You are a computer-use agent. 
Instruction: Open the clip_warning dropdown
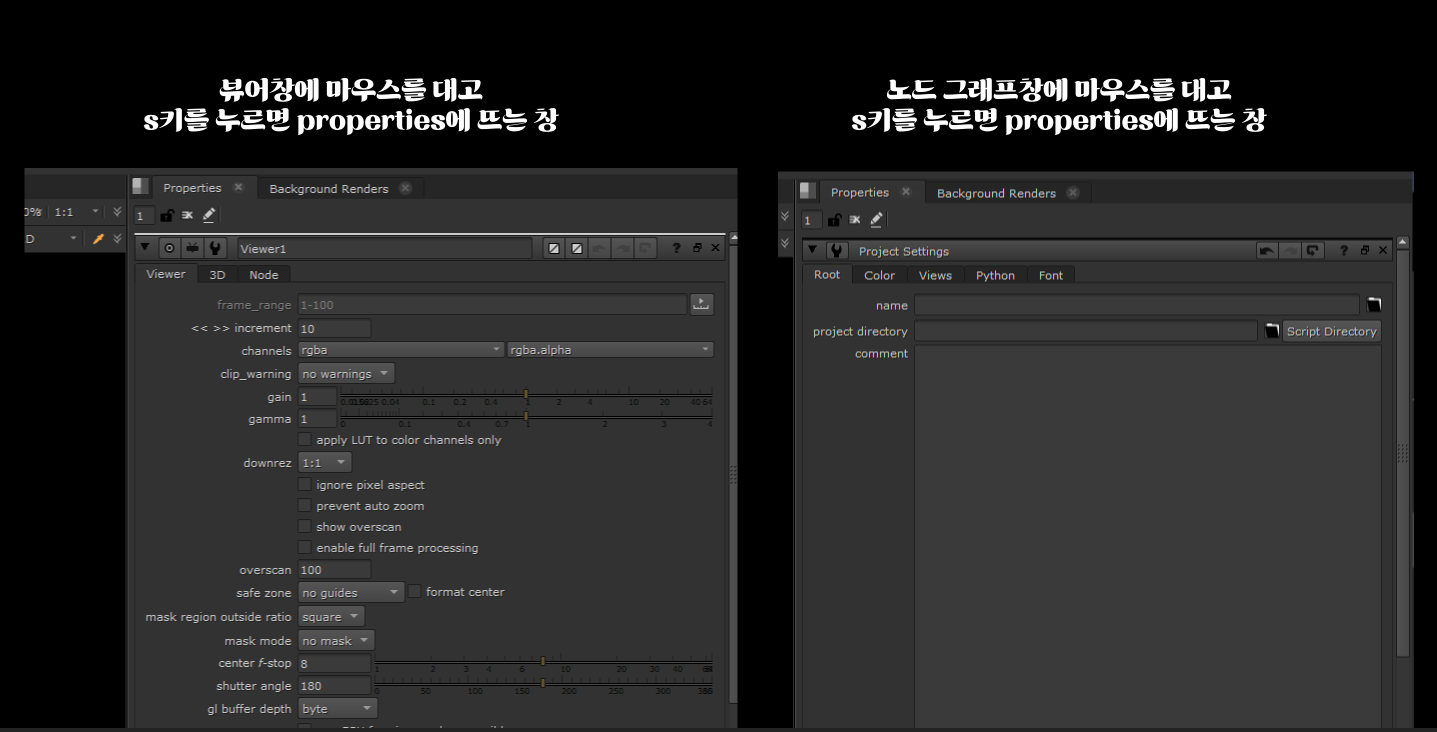point(346,374)
